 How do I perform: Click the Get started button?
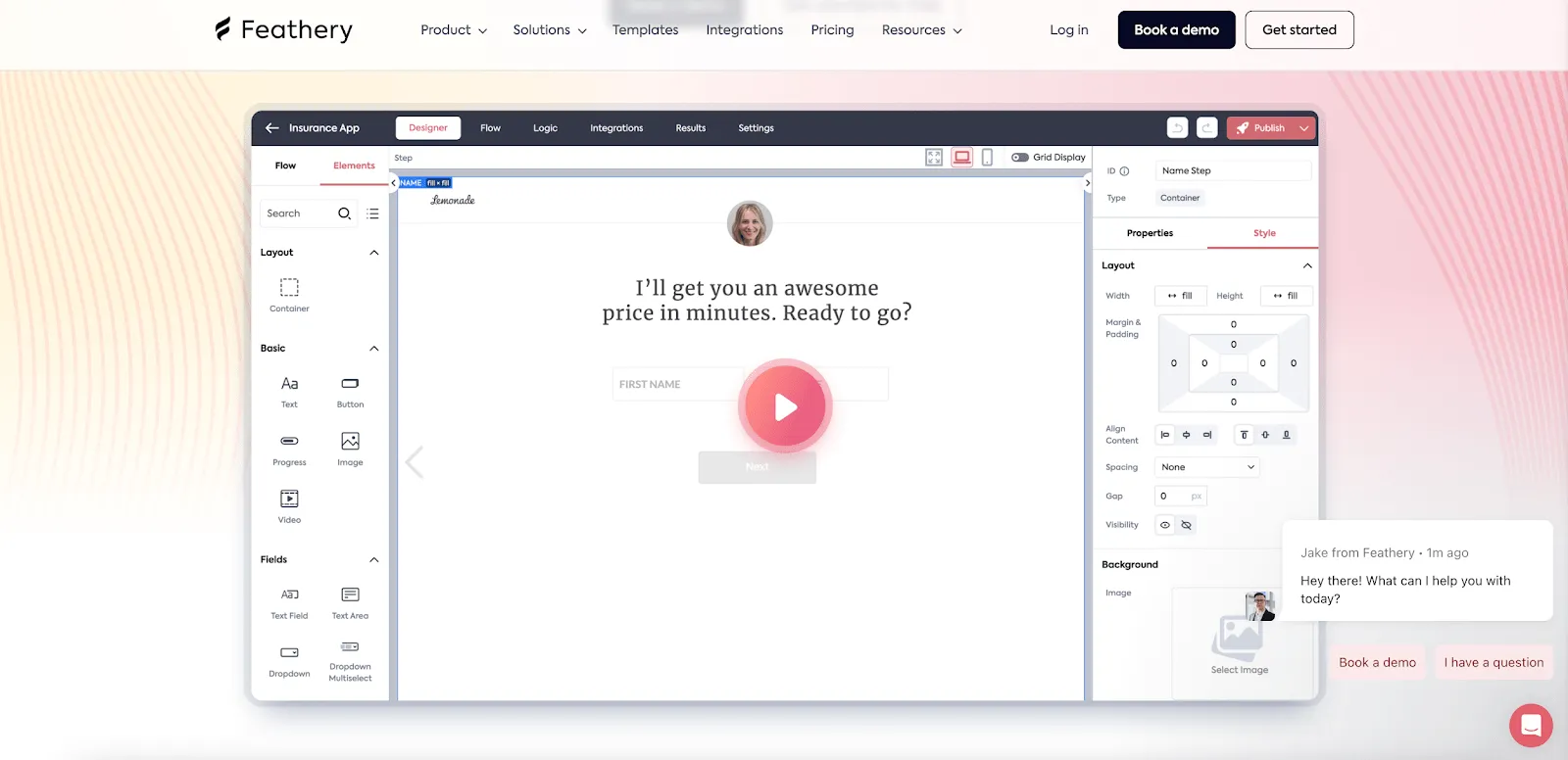coord(1299,30)
